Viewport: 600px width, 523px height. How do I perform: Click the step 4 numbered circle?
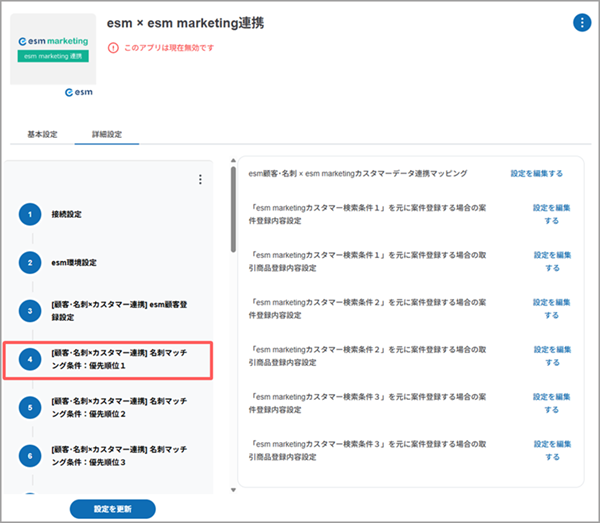[x=30, y=359]
